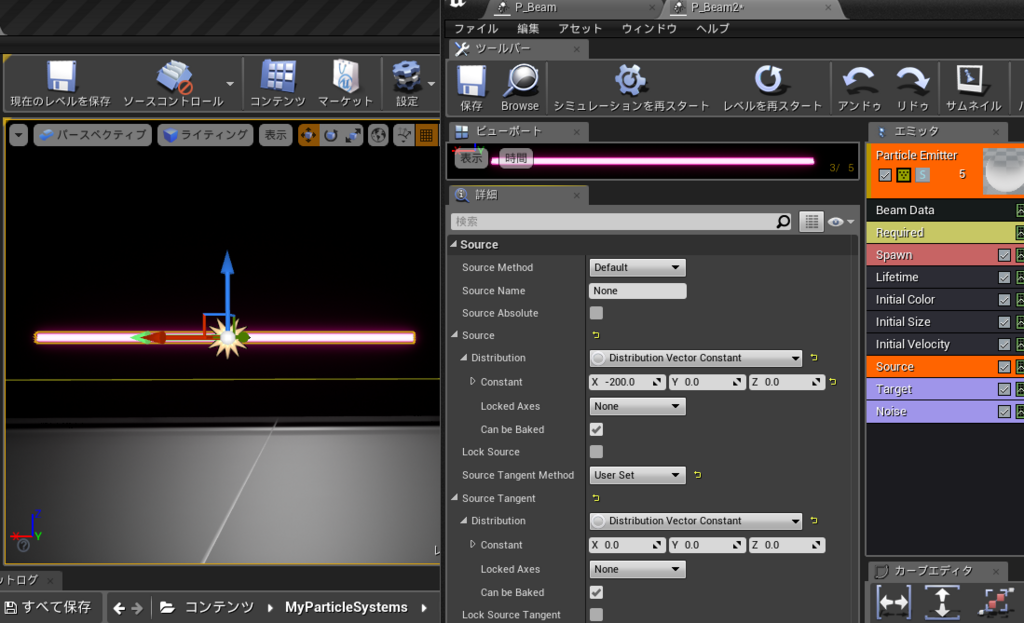Toggle Particle Emitter enabled checkbox
The width and height of the screenshot is (1024, 623).
coord(885,175)
